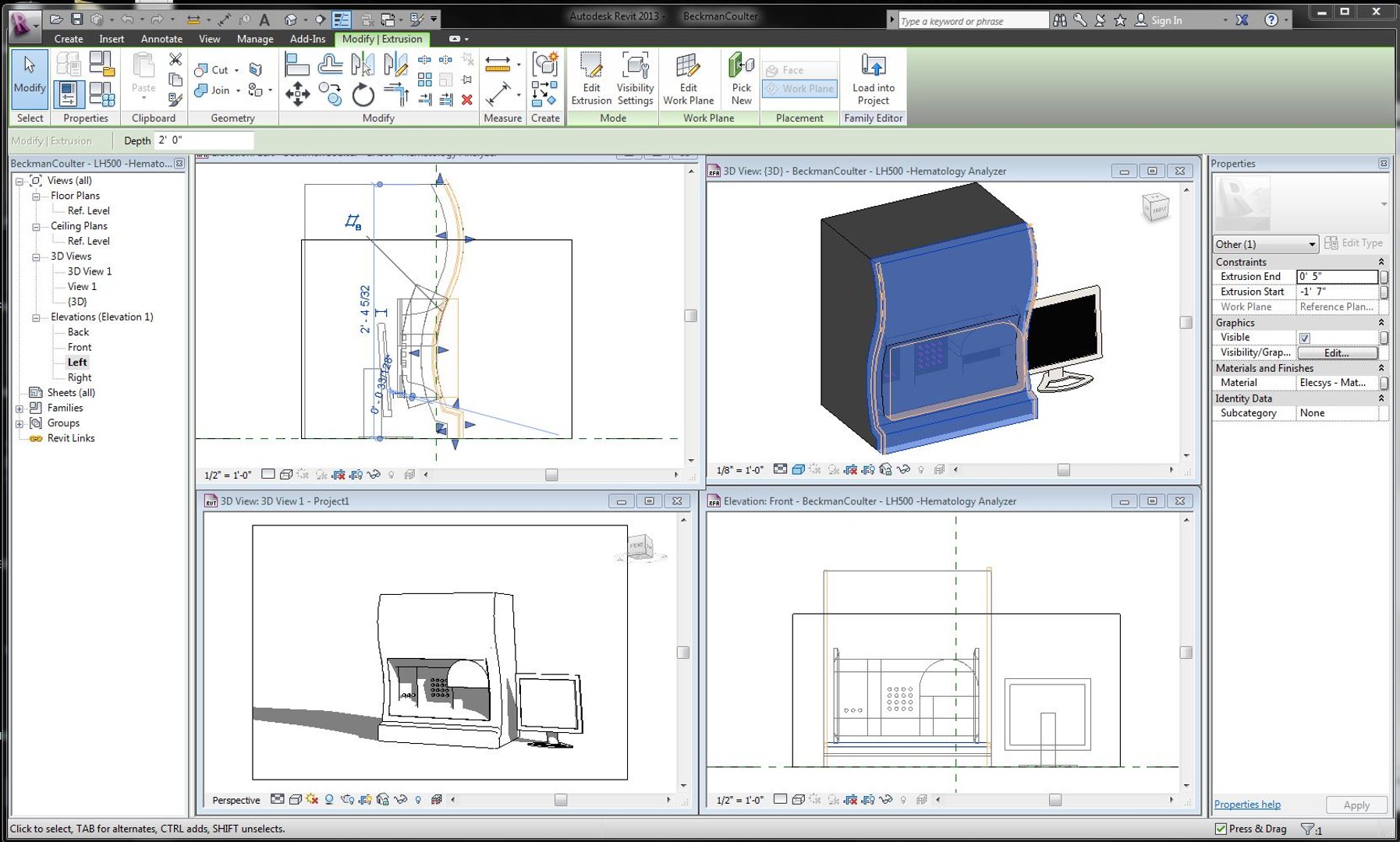Click Load into Project

(873, 78)
